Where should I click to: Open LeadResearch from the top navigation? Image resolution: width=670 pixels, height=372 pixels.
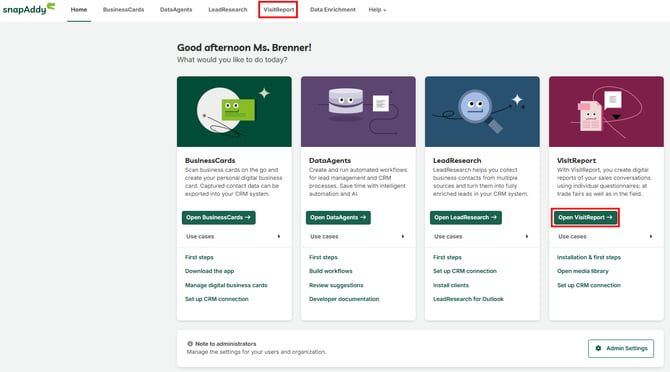pos(228,9)
